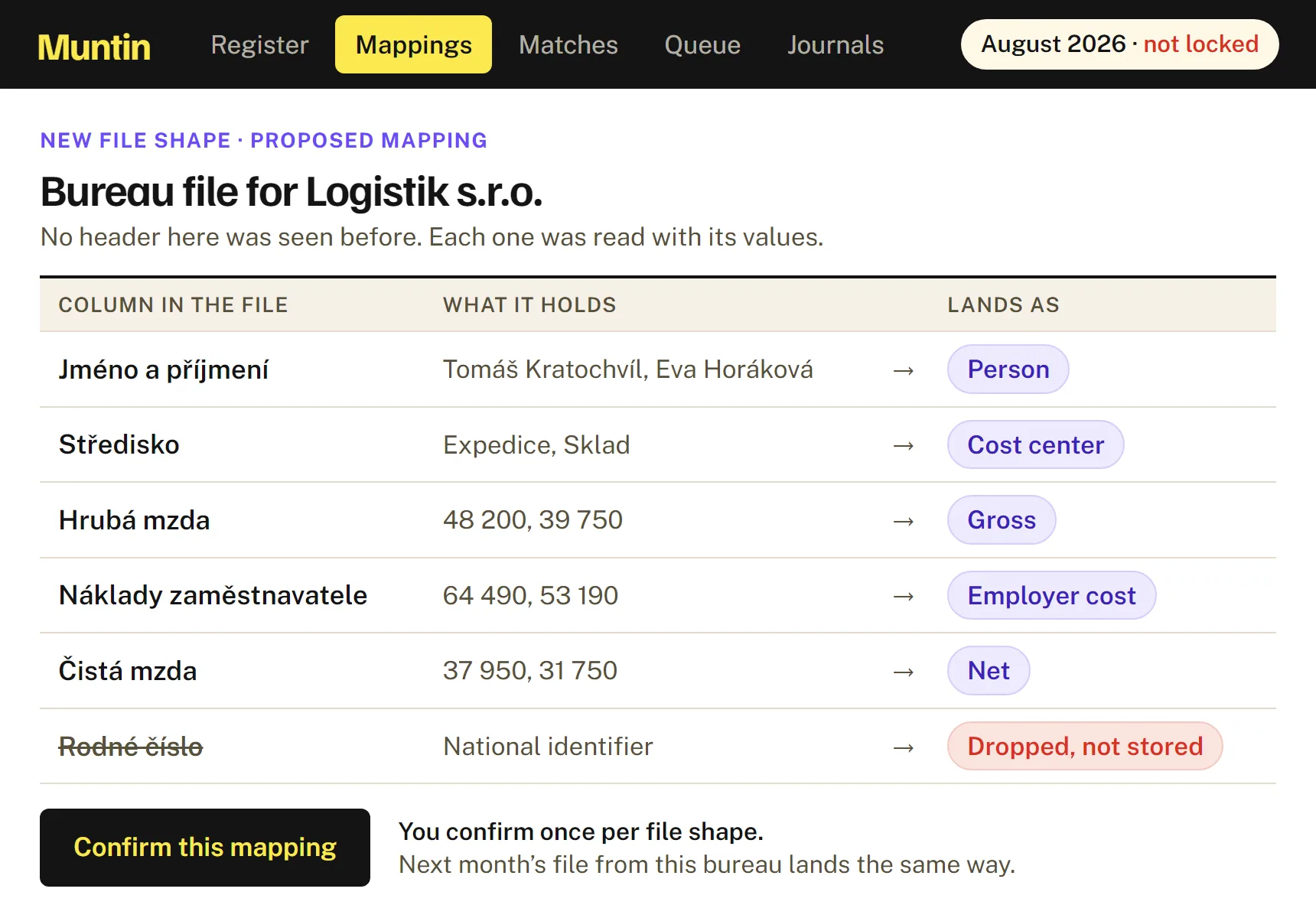Image resolution: width=1316 pixels, height=918 pixels.
Task: Click the Hrubá mzda column name
Action: (134, 520)
